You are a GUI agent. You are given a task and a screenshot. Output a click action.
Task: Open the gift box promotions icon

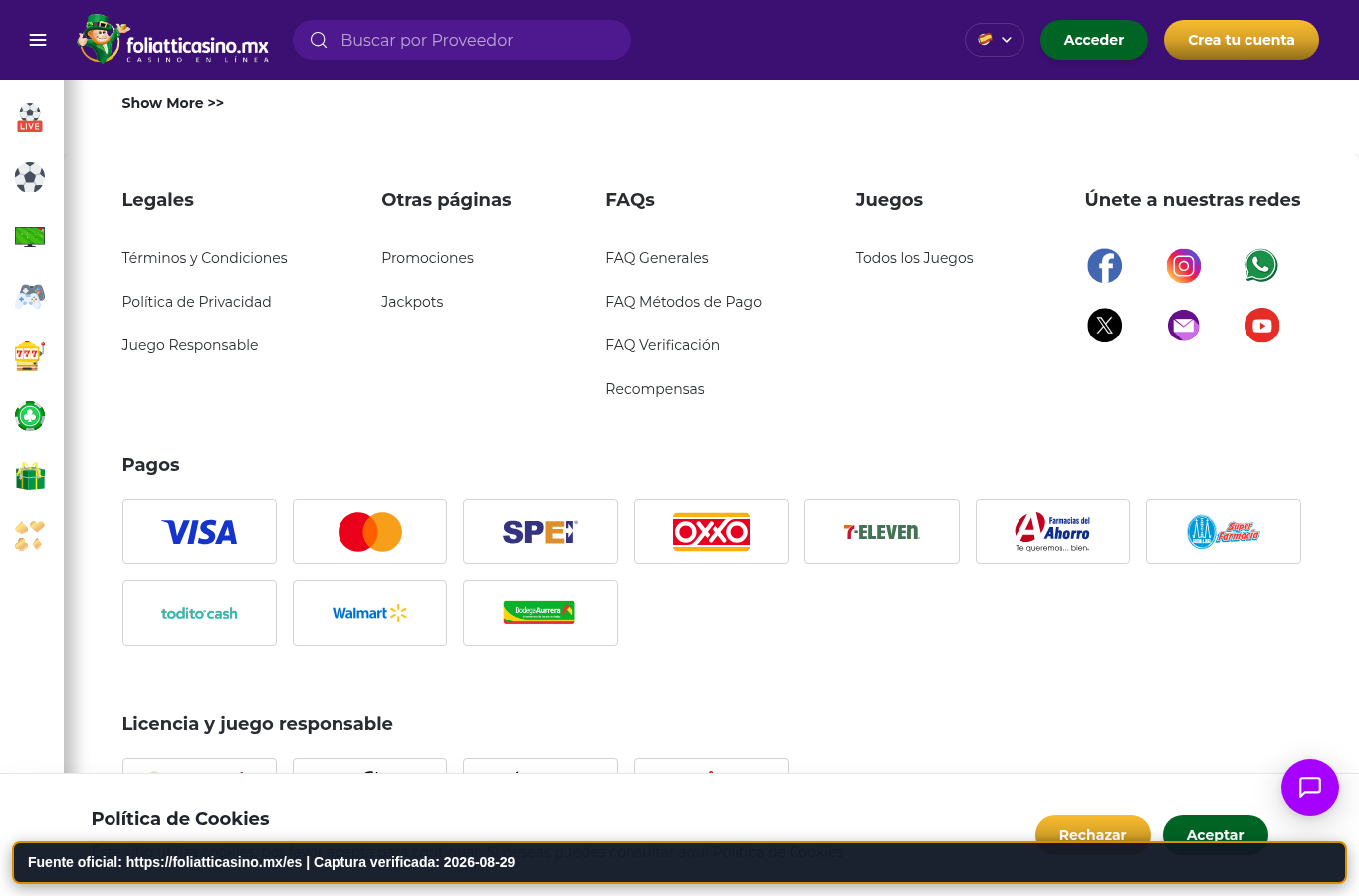point(30,476)
